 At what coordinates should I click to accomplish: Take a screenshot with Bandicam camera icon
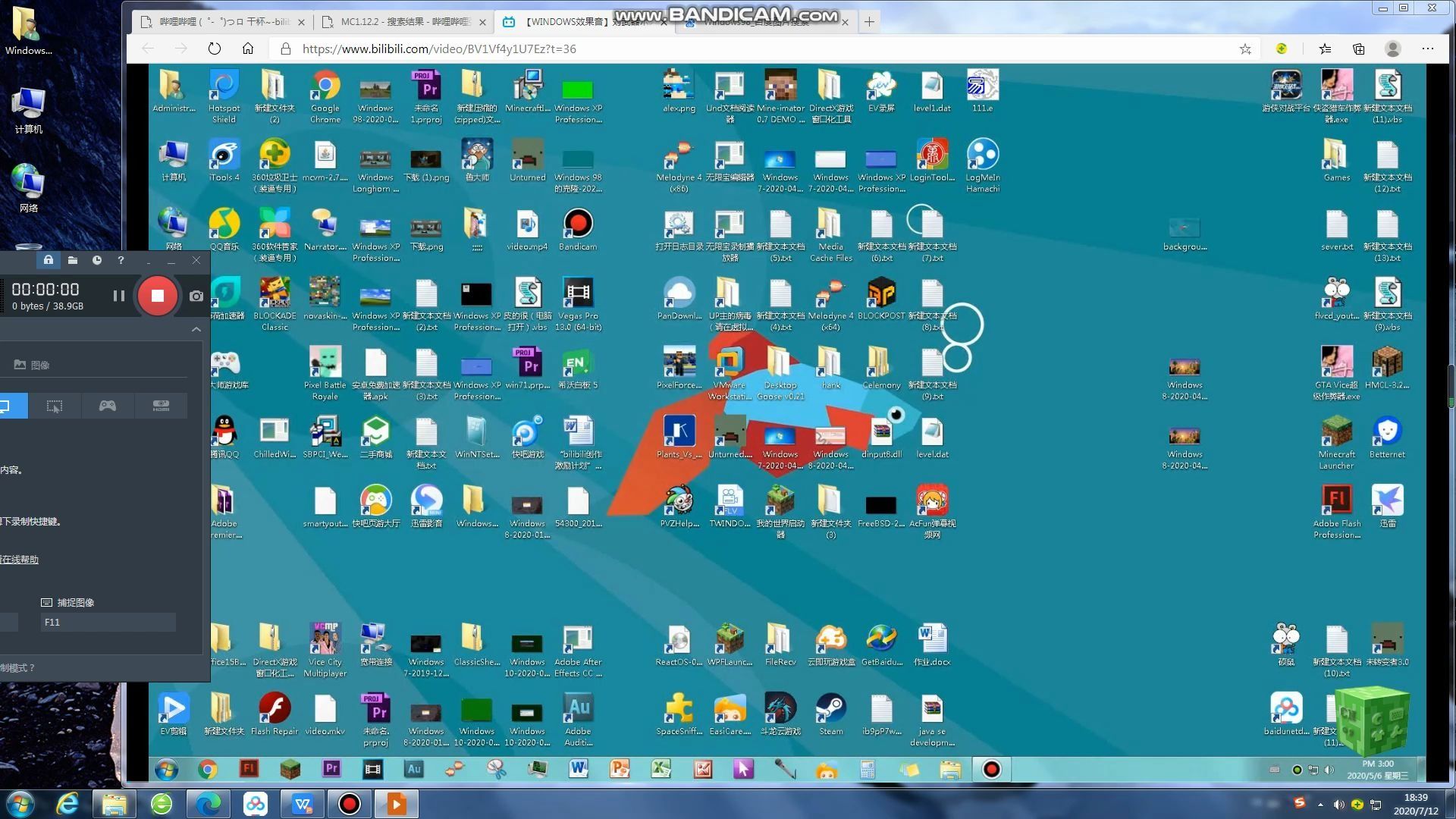[196, 296]
